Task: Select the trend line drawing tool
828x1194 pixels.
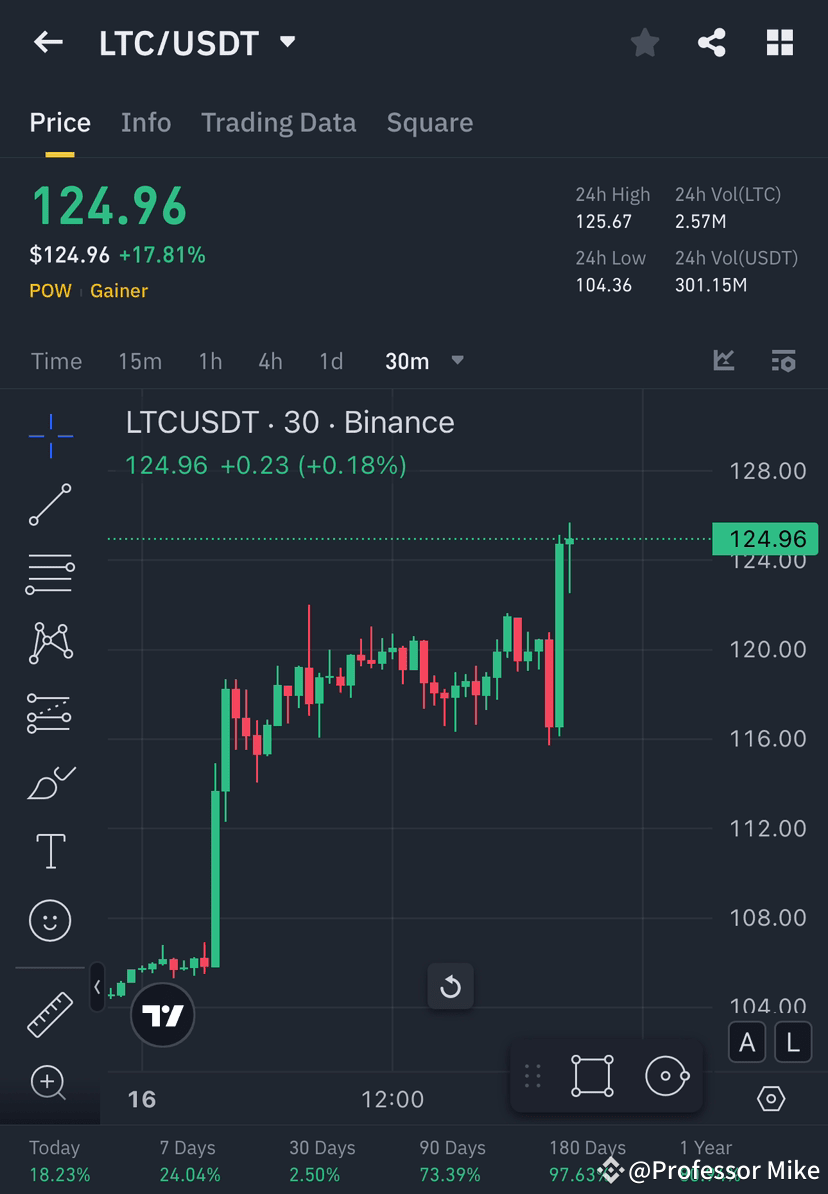Action: pos(50,505)
